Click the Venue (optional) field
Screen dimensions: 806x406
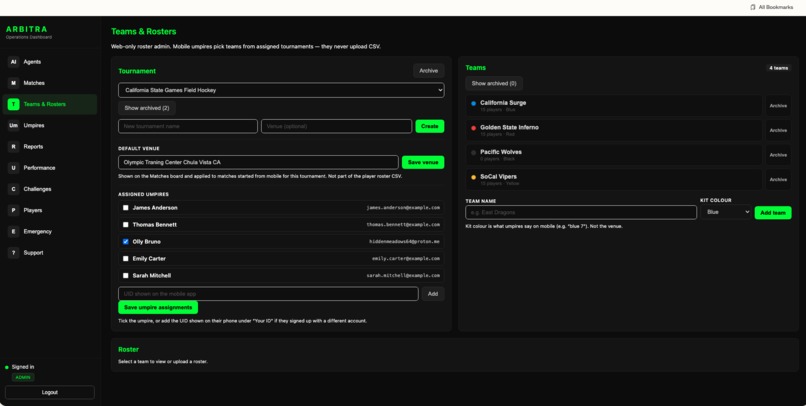coord(336,126)
